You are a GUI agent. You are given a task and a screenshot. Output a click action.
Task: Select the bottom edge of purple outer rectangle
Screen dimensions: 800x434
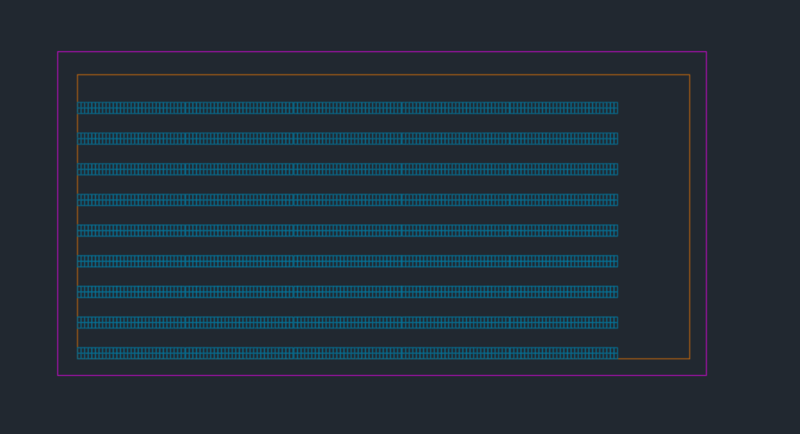tap(382, 375)
